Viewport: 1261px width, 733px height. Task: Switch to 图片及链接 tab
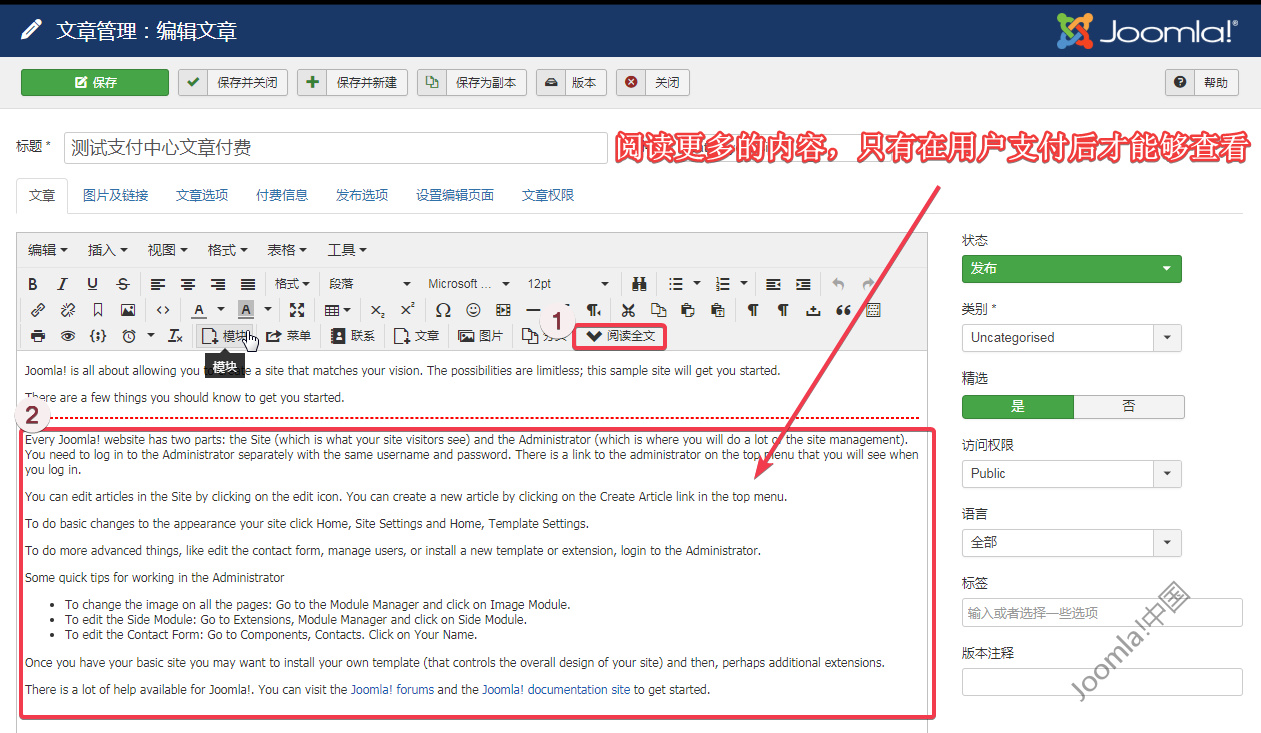coord(115,195)
